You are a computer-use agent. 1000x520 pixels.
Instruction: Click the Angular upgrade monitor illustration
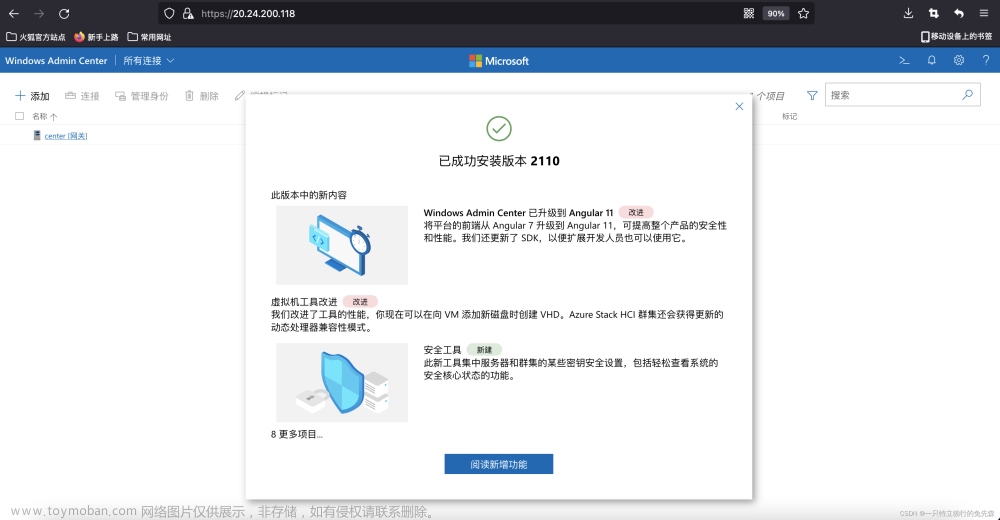[342, 245]
